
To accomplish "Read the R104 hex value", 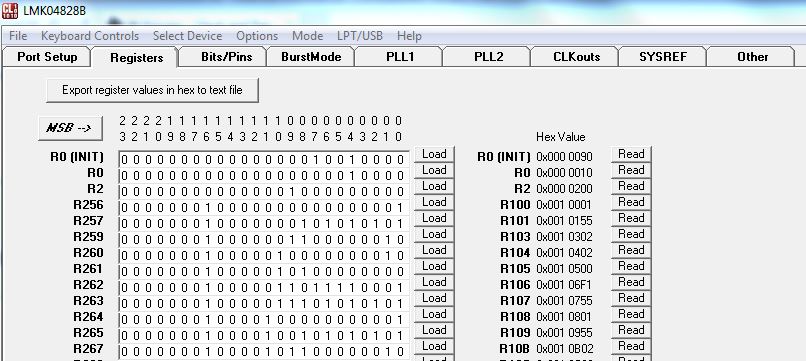I will coord(631,249).
